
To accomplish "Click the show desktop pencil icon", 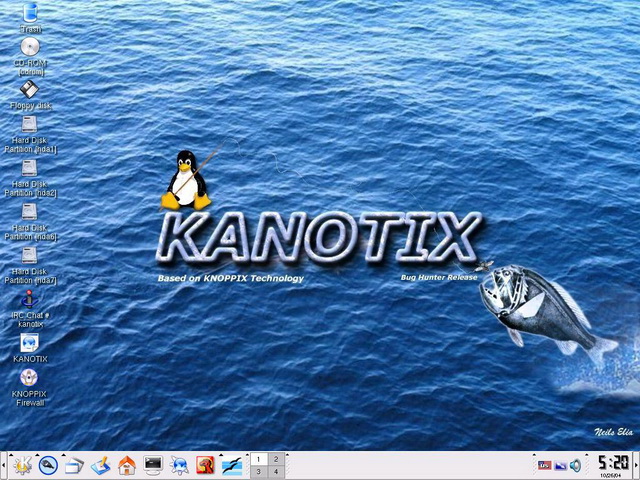I will pyautogui.click(x=100, y=466).
